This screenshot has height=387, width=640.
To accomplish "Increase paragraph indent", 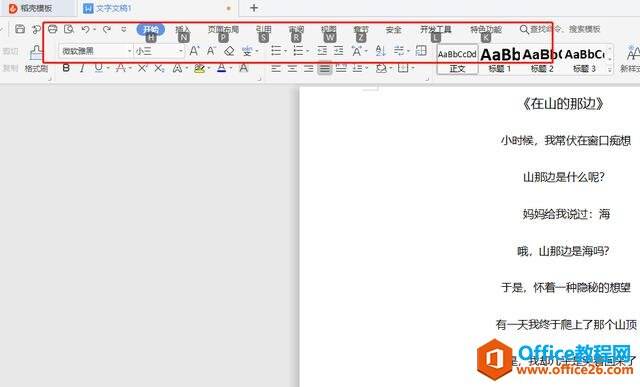I will [338, 51].
